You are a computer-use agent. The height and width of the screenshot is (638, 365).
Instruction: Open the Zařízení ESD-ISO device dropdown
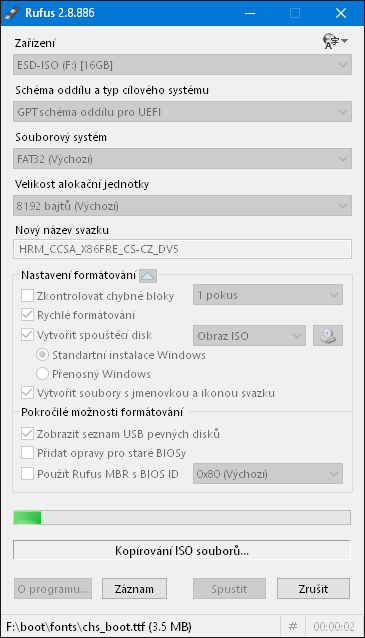click(182, 65)
